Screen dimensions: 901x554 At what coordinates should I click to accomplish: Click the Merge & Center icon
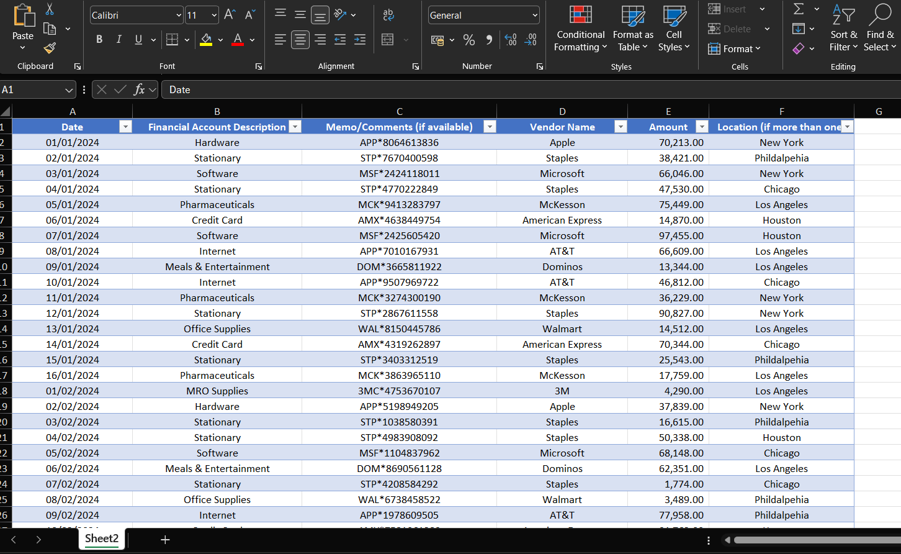point(388,40)
